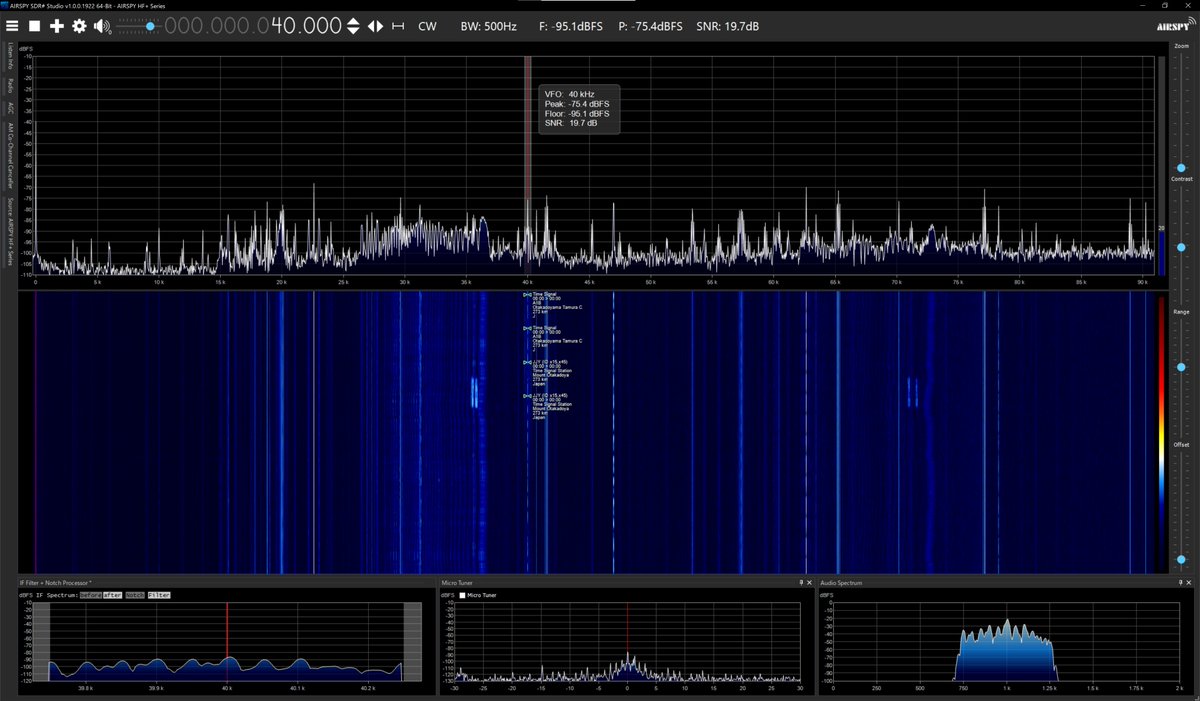Add a new slice with the plus icon
Screen dimensions: 1200x701
[57, 26]
